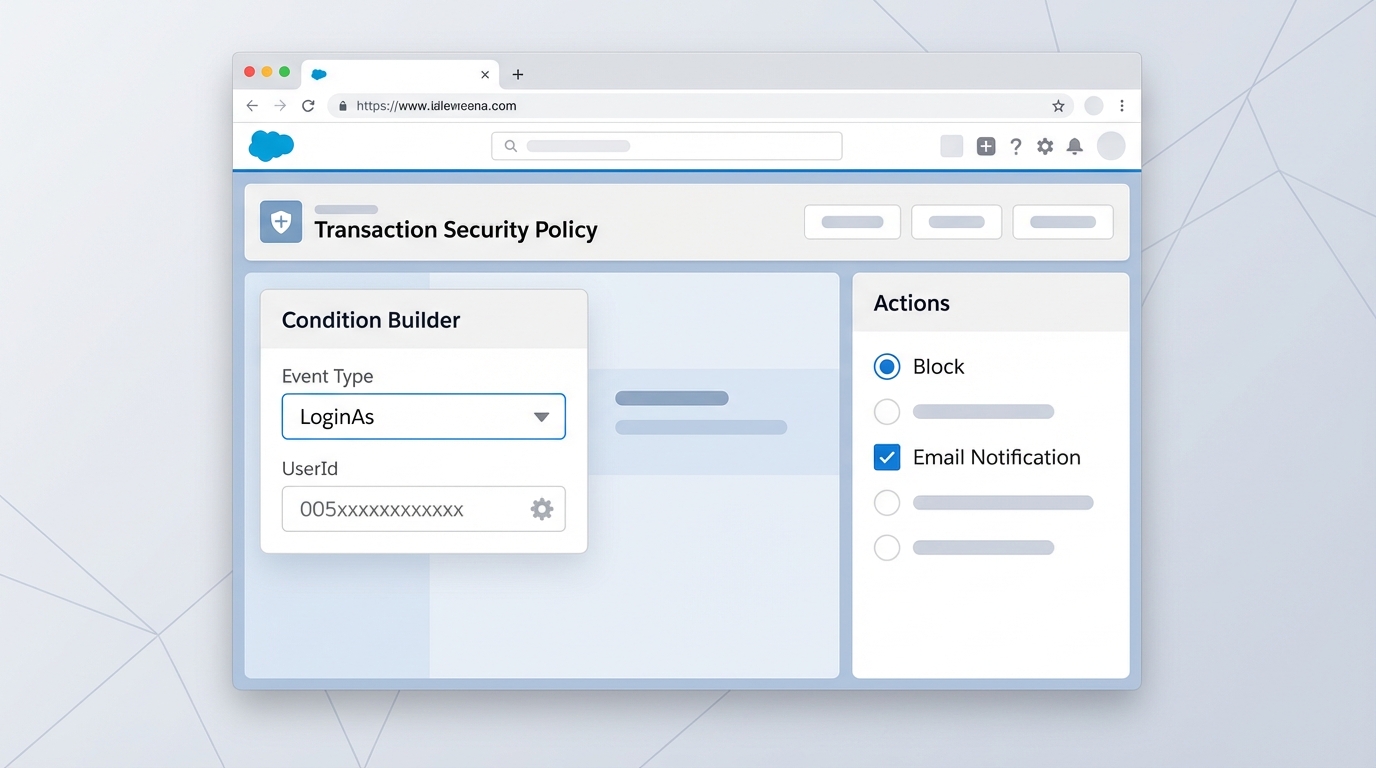1376x768 pixels.
Task: Open the gear icon inside the UserId field
Action: (542, 509)
